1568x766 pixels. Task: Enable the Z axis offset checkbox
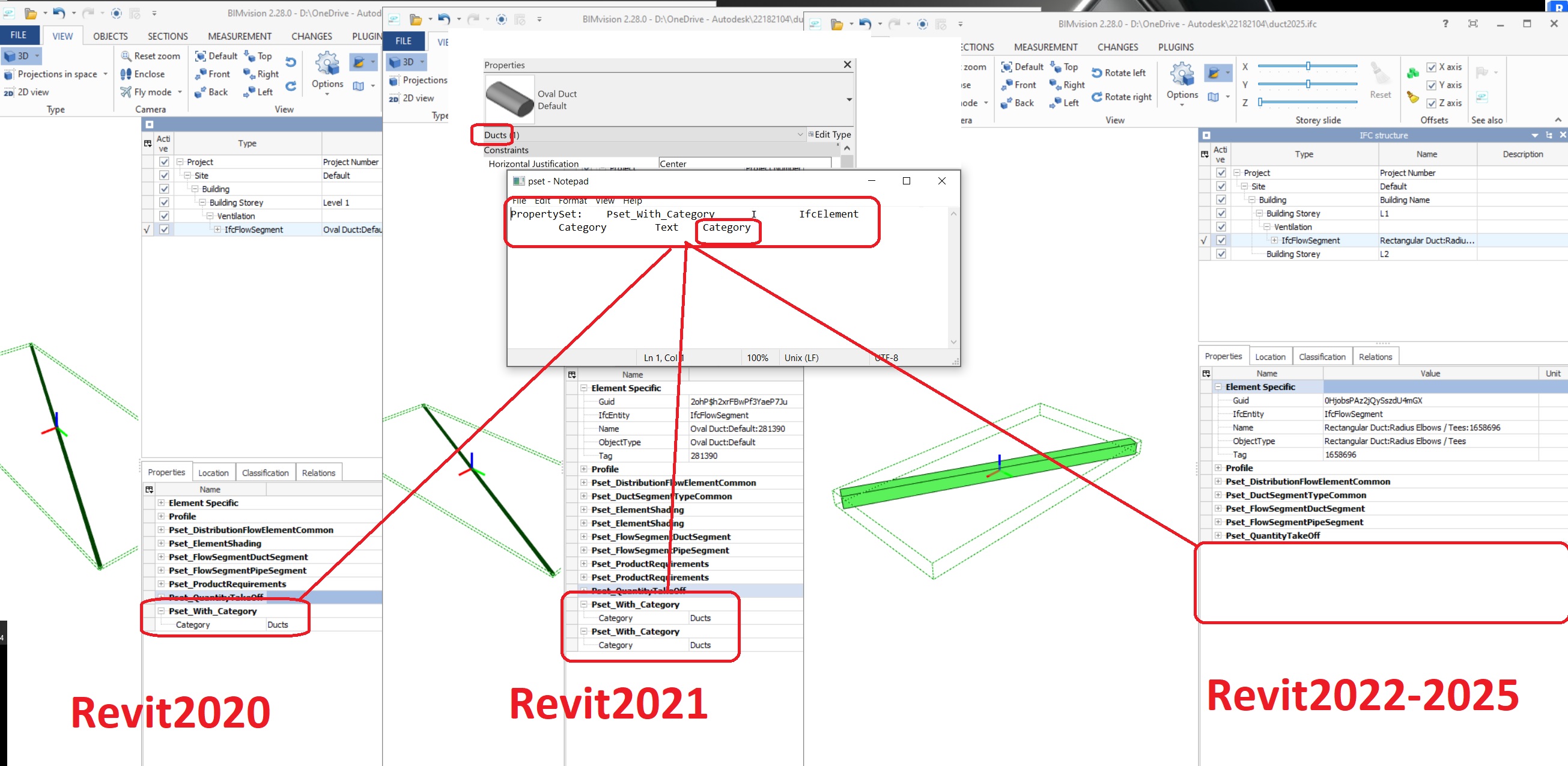(1432, 103)
